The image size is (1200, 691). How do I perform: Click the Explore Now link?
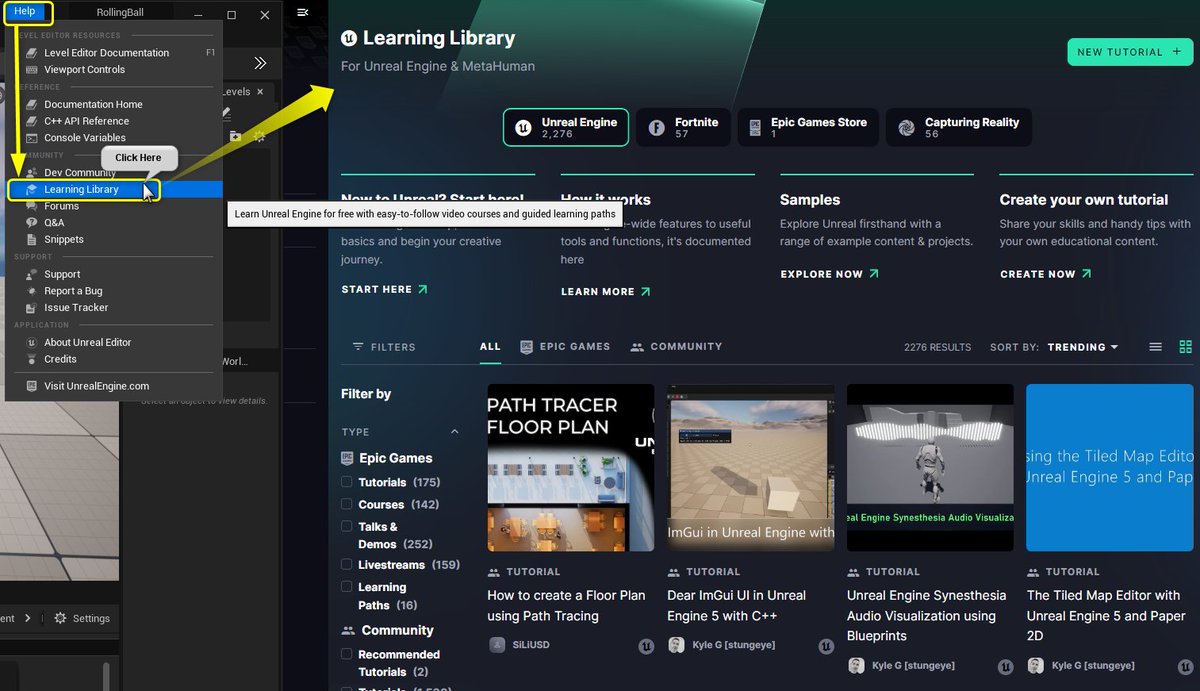click(x=829, y=274)
